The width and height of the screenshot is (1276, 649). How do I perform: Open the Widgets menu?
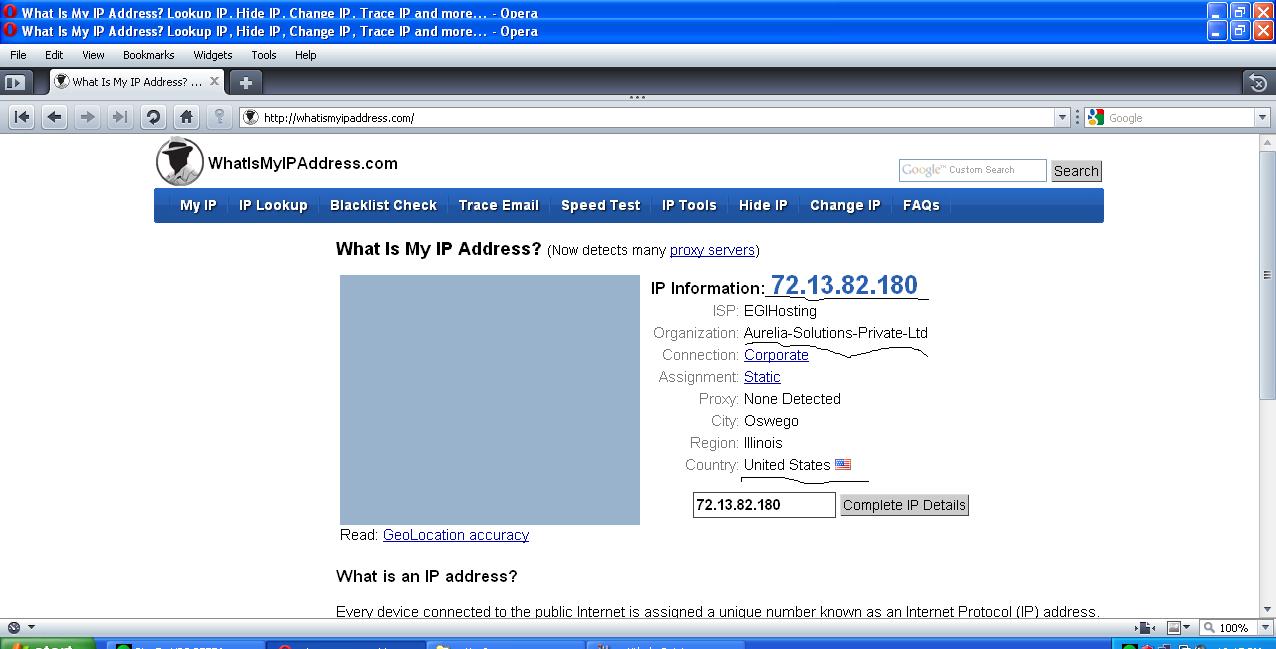point(213,55)
